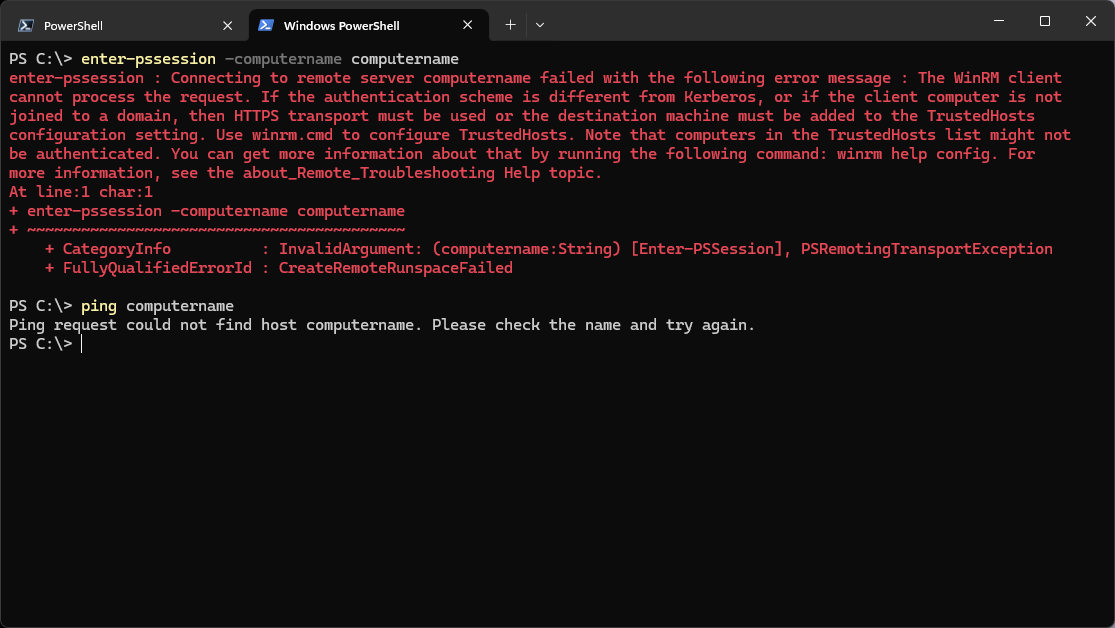Viewport: 1115px width, 628px height.
Task: Click the Windows PowerShell tab icon
Action: pos(266,25)
